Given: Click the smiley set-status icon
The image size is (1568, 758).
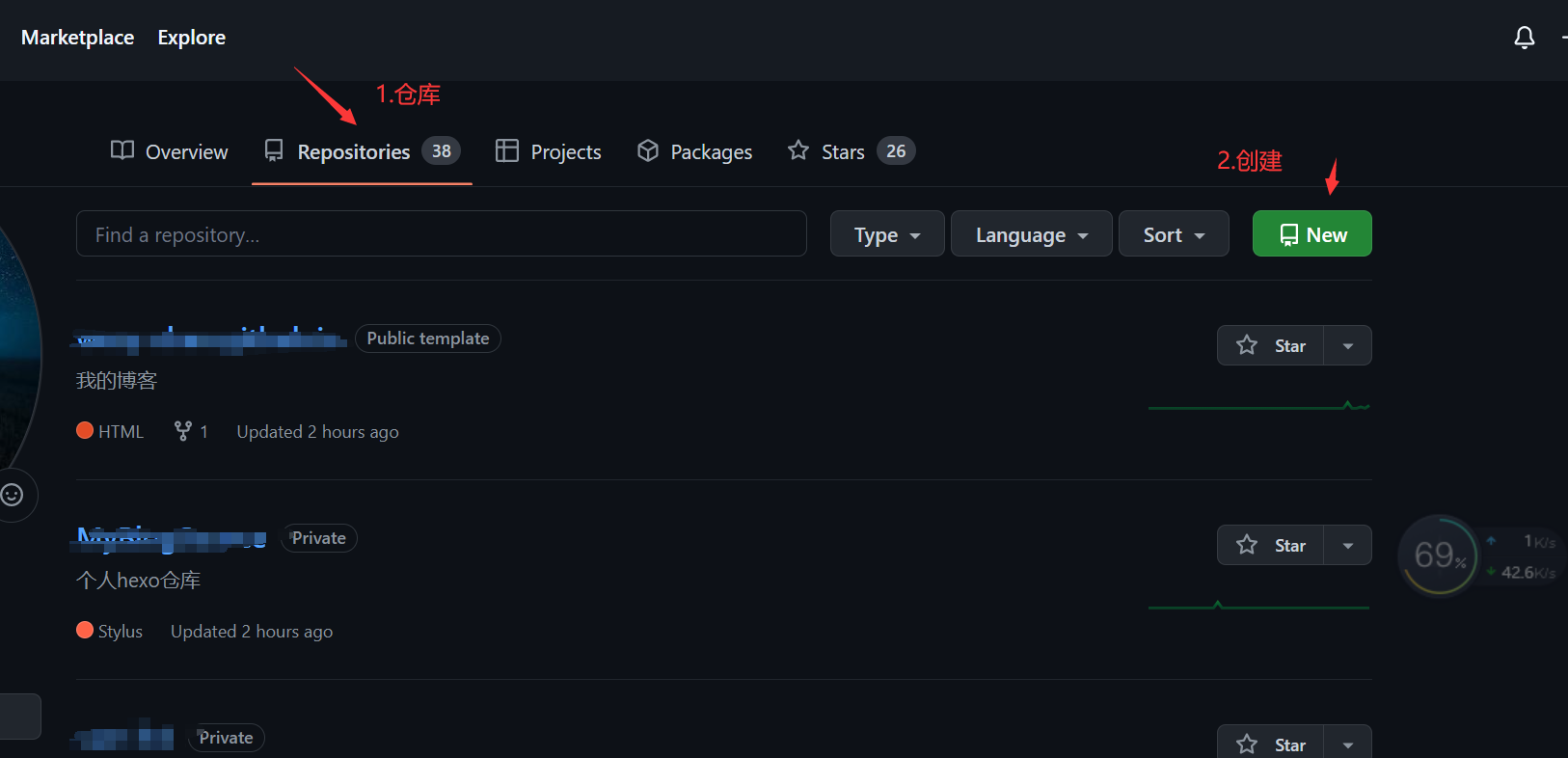Looking at the screenshot, I should 12,495.
